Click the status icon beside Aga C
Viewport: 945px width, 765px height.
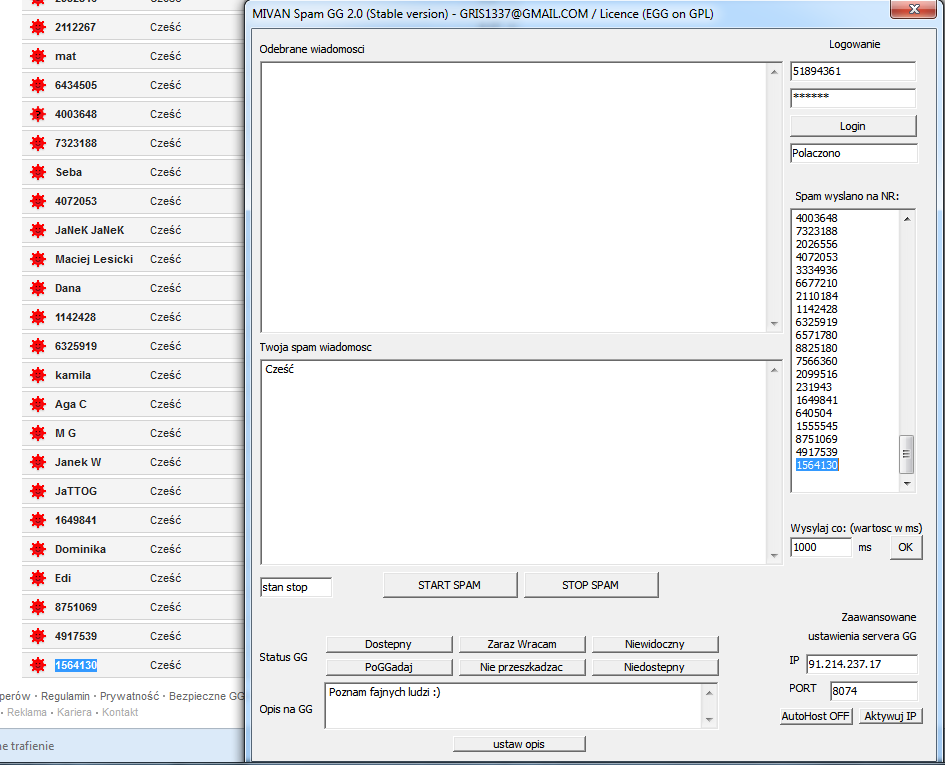pos(38,404)
